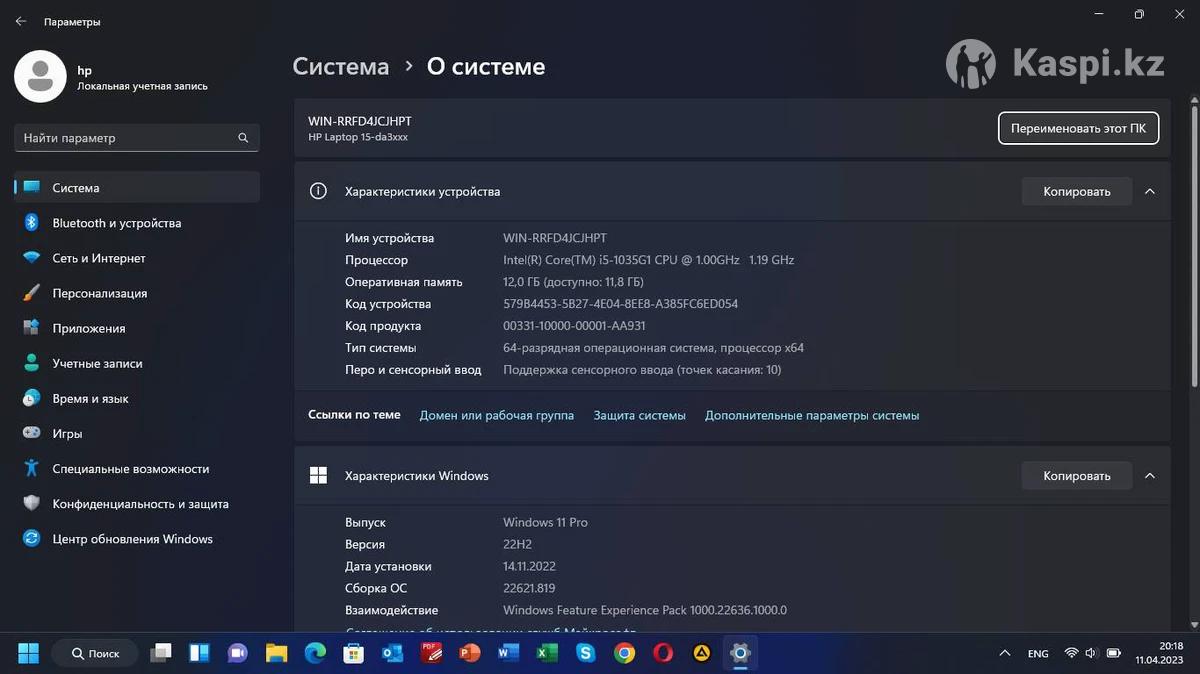The width and height of the screenshot is (1200, 674).
Task: Open Microsoft Store from the taskbar
Action: pos(353,653)
